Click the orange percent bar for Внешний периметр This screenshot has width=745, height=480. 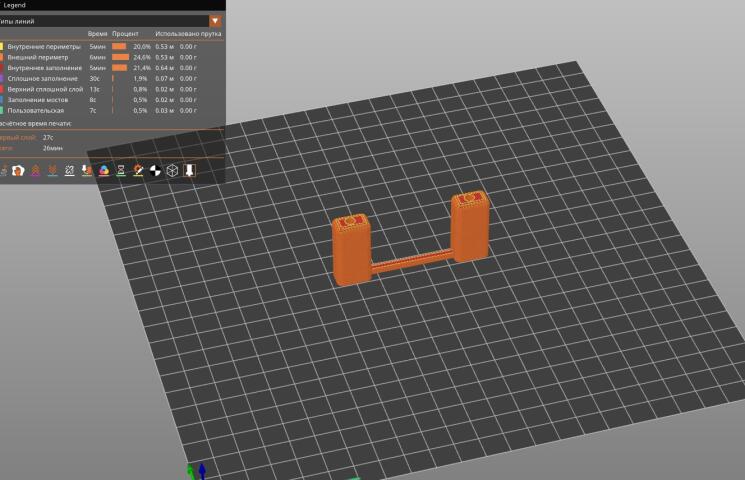[120, 57]
